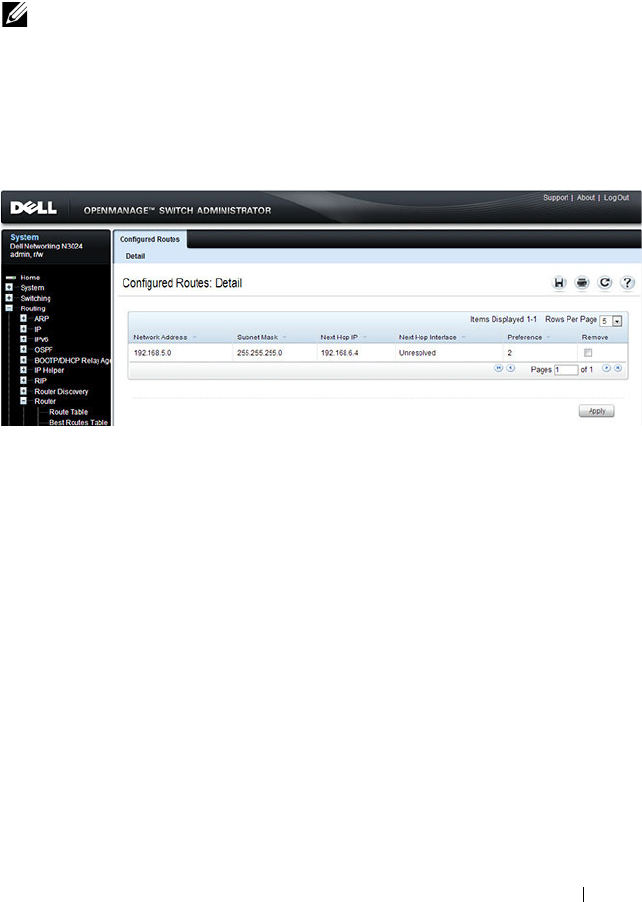The height and width of the screenshot is (902, 642).
Task: Click the Log Out link
Action: click(616, 197)
